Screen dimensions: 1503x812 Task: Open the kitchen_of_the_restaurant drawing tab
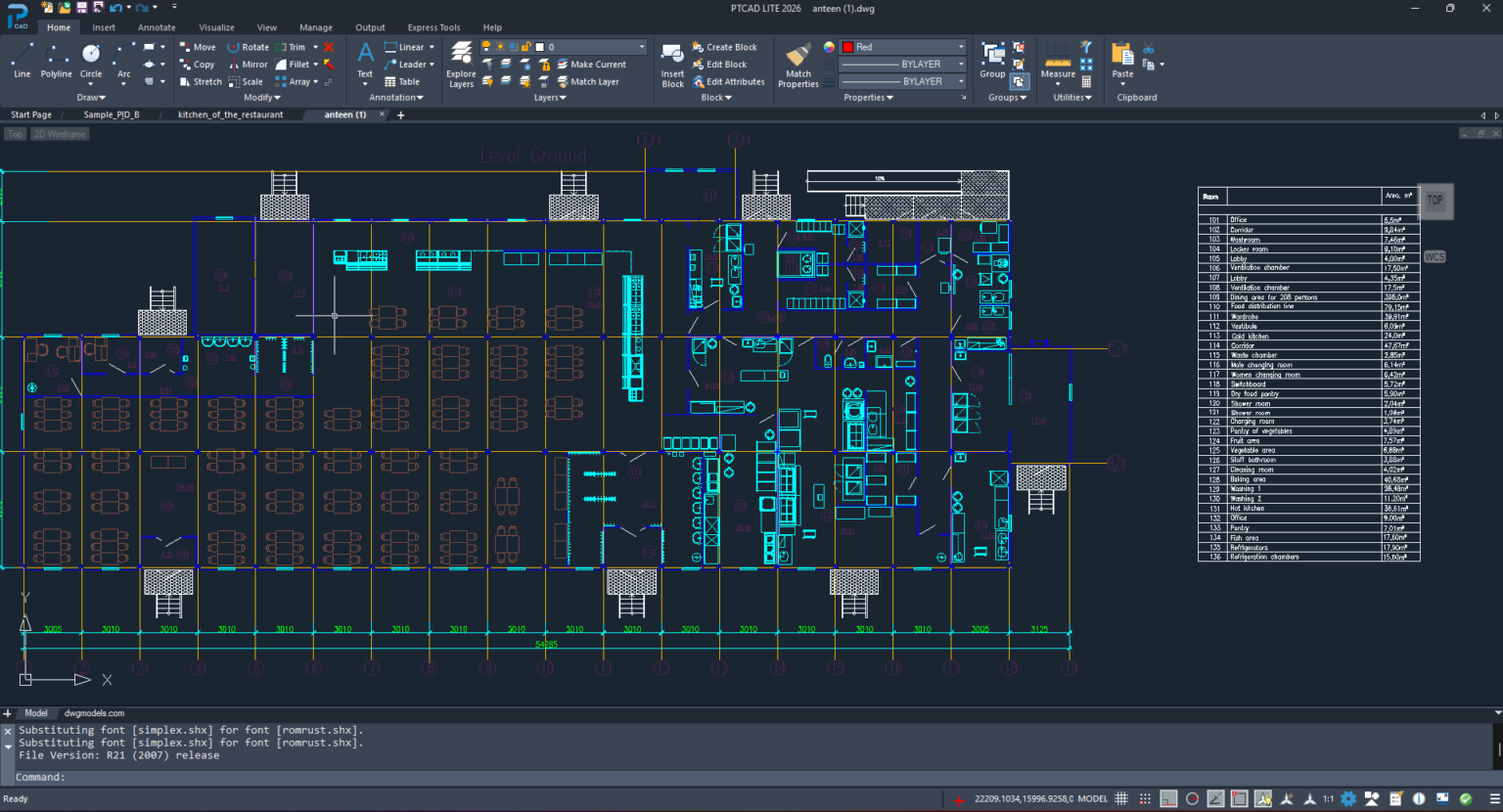point(230,114)
